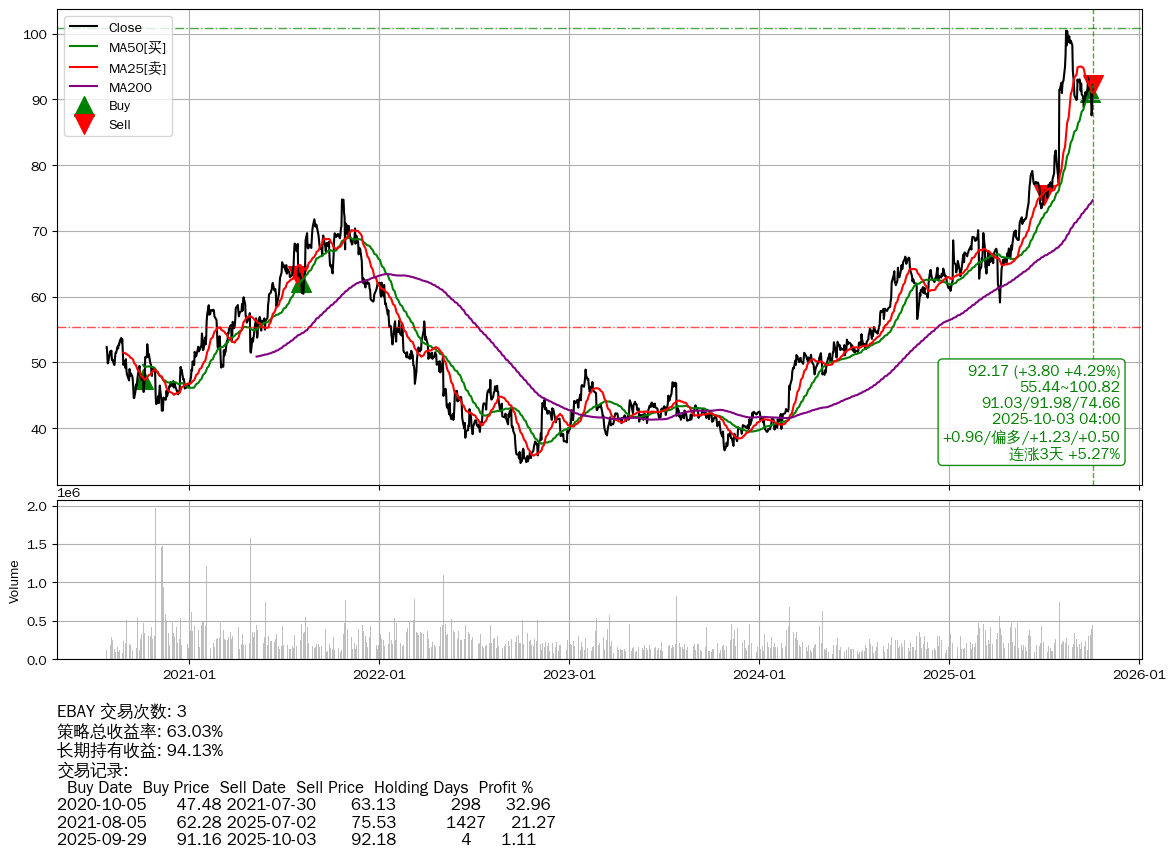
Task: Click the green price info box on the chart
Action: coord(1031,412)
